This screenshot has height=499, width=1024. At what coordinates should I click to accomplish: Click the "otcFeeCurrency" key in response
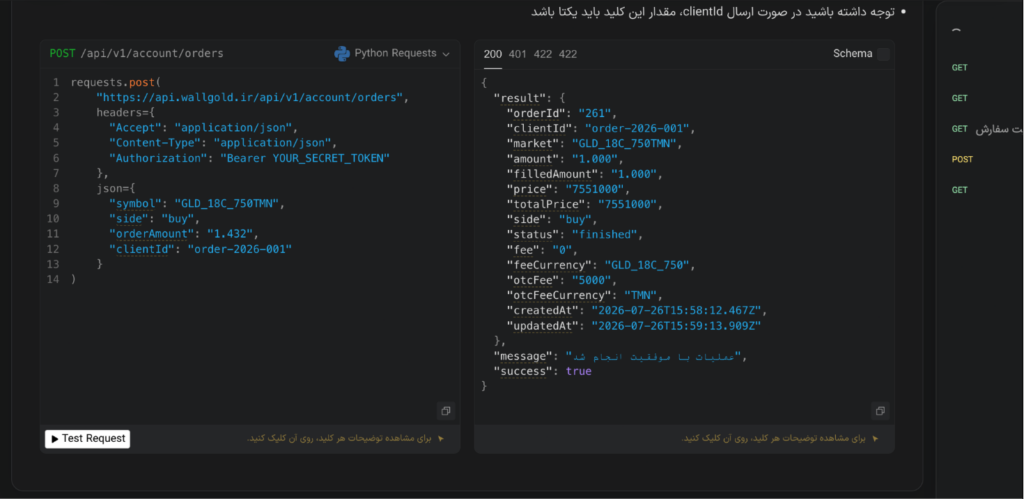[x=559, y=295]
